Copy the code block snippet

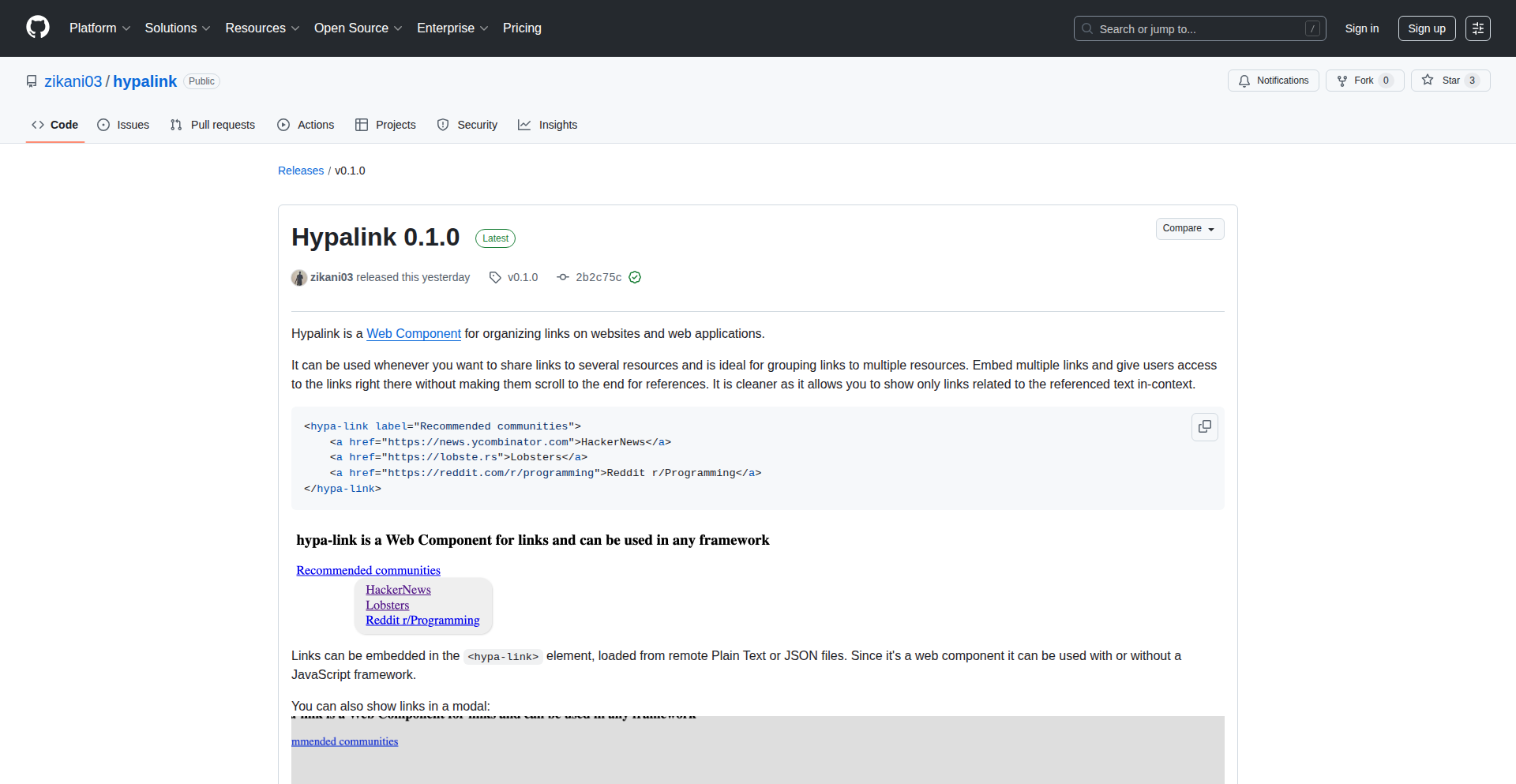(x=1204, y=426)
